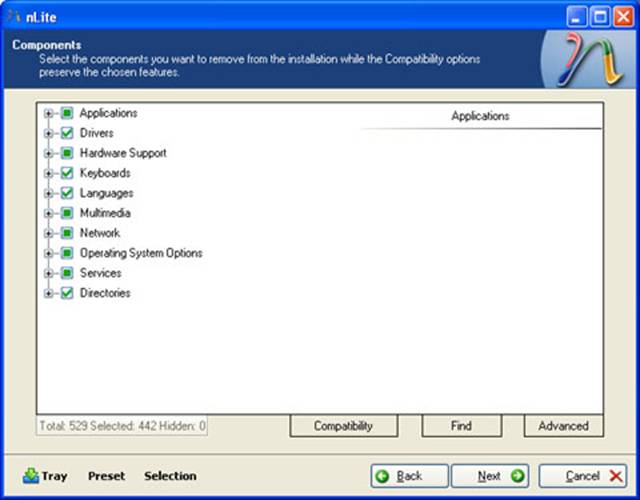
Task: Click the red X icon on Cancel
Action: point(615,476)
